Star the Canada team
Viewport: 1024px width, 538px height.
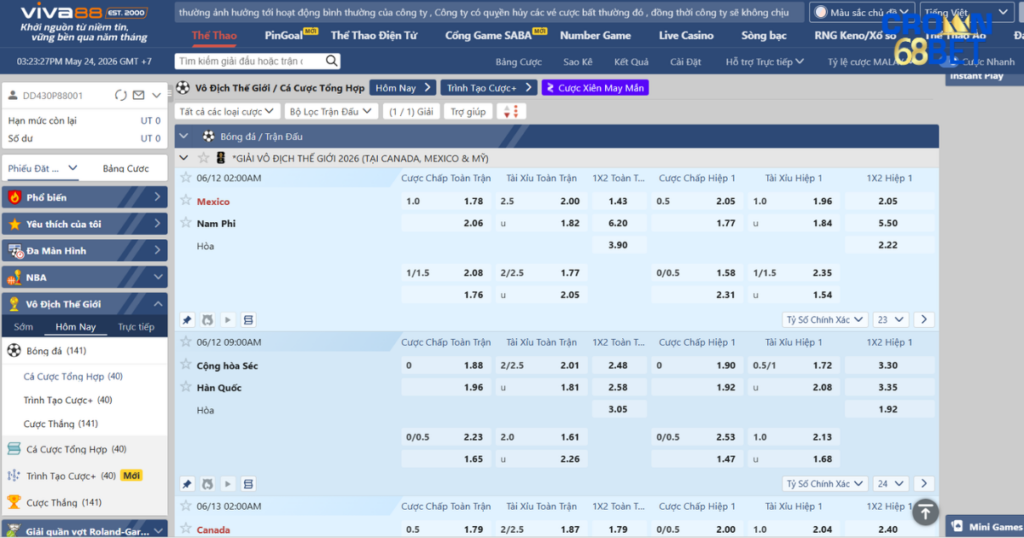(186, 528)
